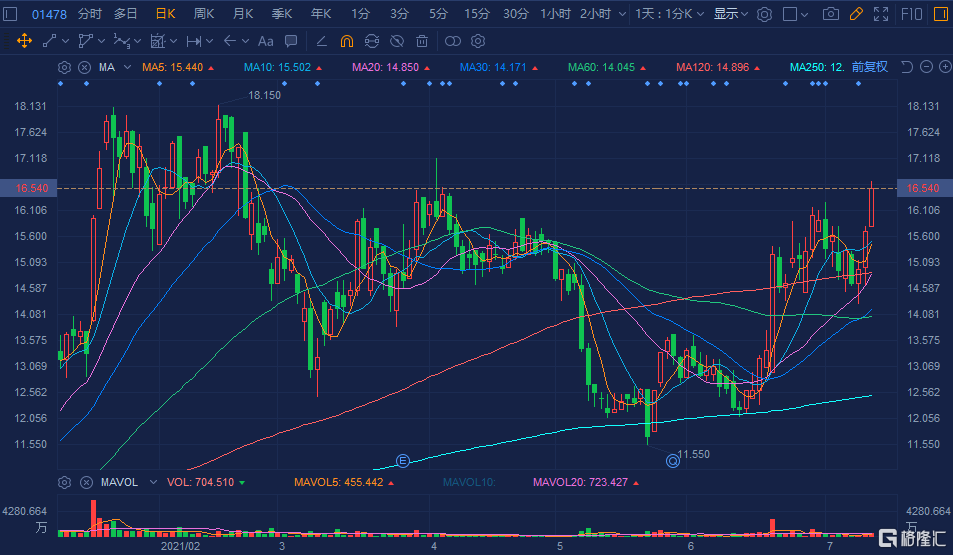
Task: Open F10 company information
Action: click(912, 14)
